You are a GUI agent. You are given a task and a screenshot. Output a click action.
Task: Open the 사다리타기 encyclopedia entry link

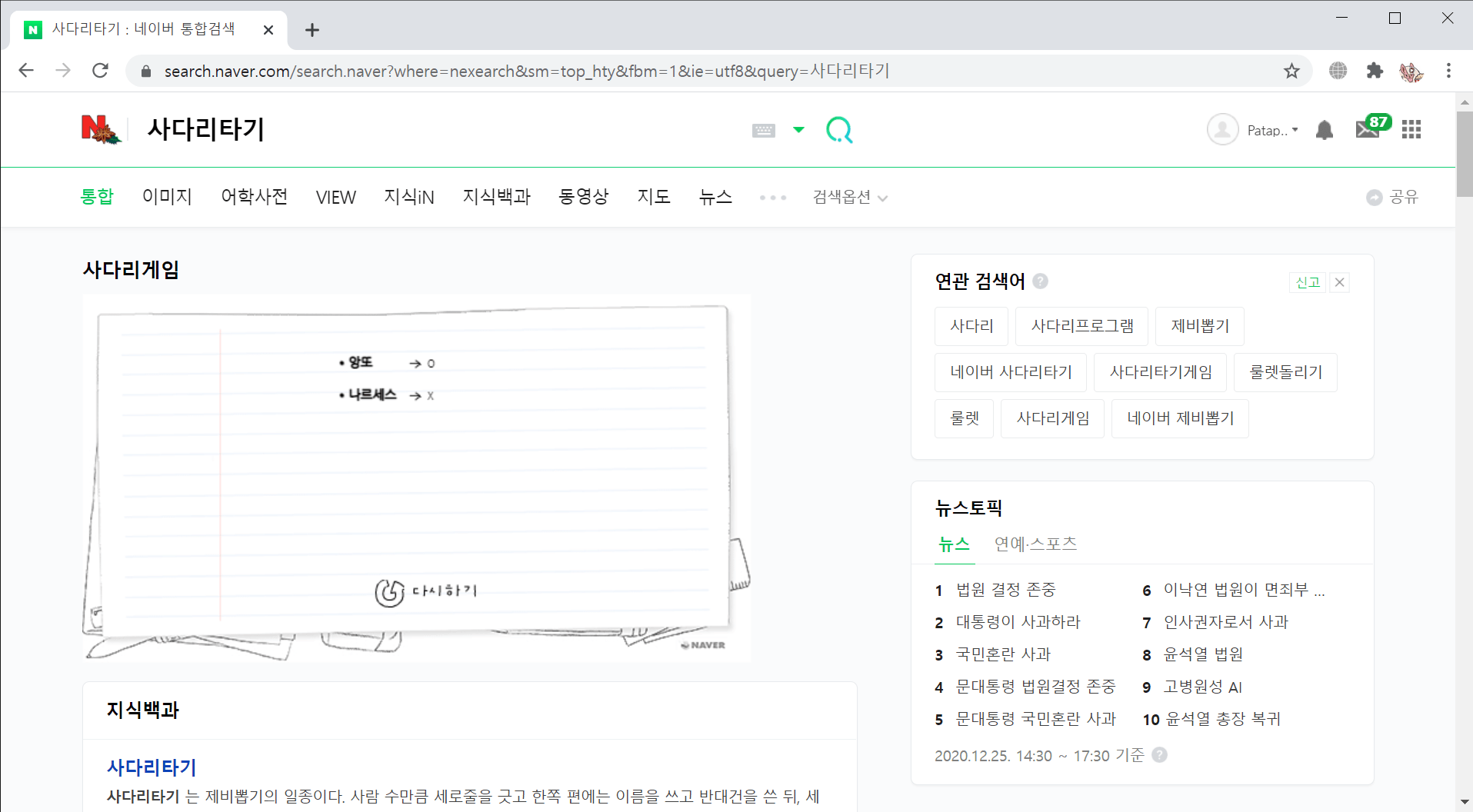pos(152,767)
